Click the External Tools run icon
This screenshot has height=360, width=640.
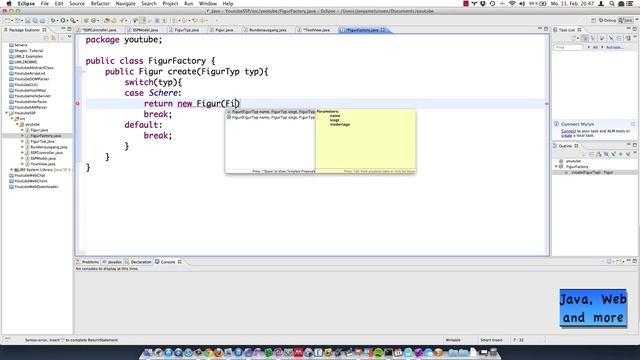coord(73,20)
